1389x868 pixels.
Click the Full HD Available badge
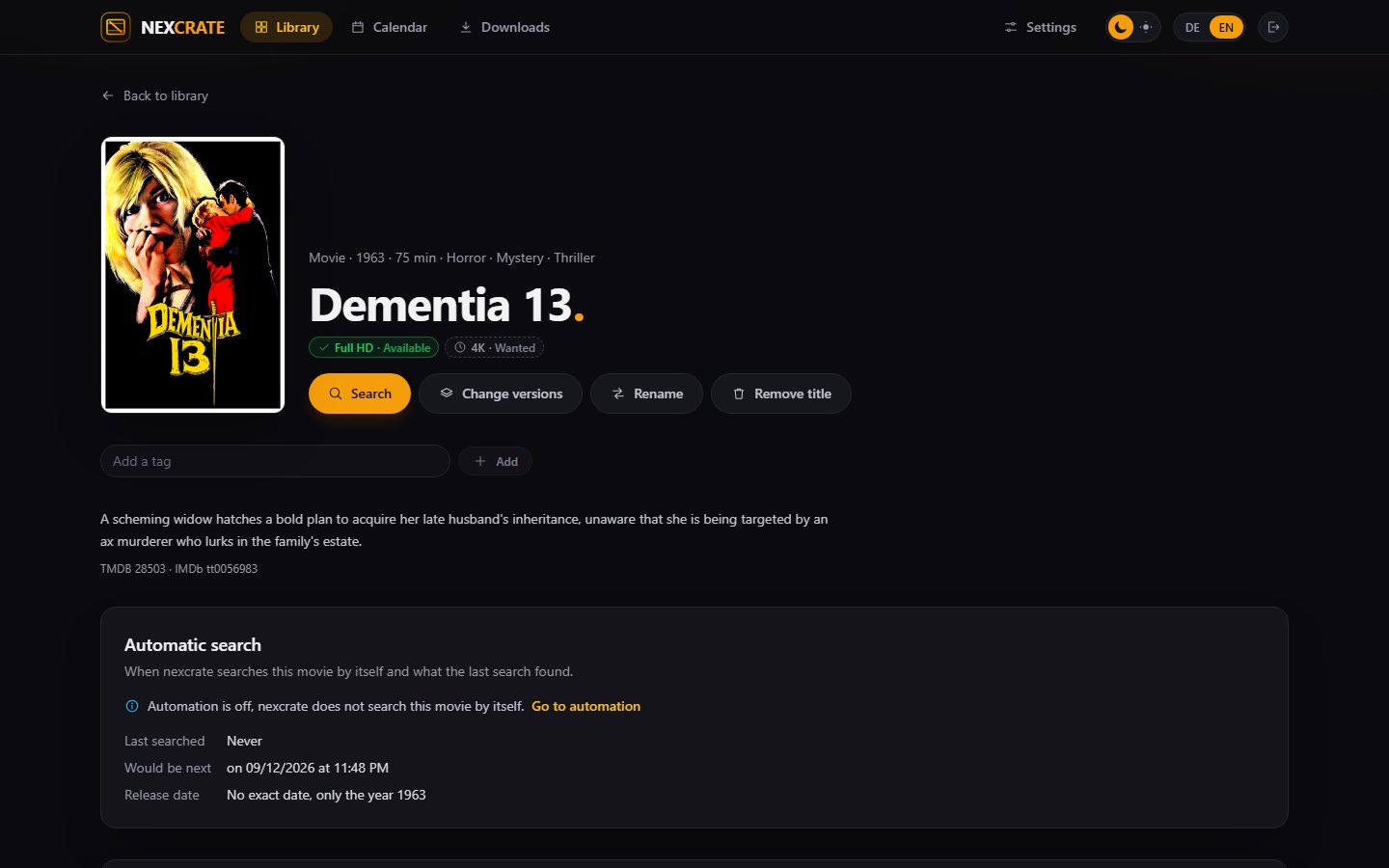click(373, 347)
